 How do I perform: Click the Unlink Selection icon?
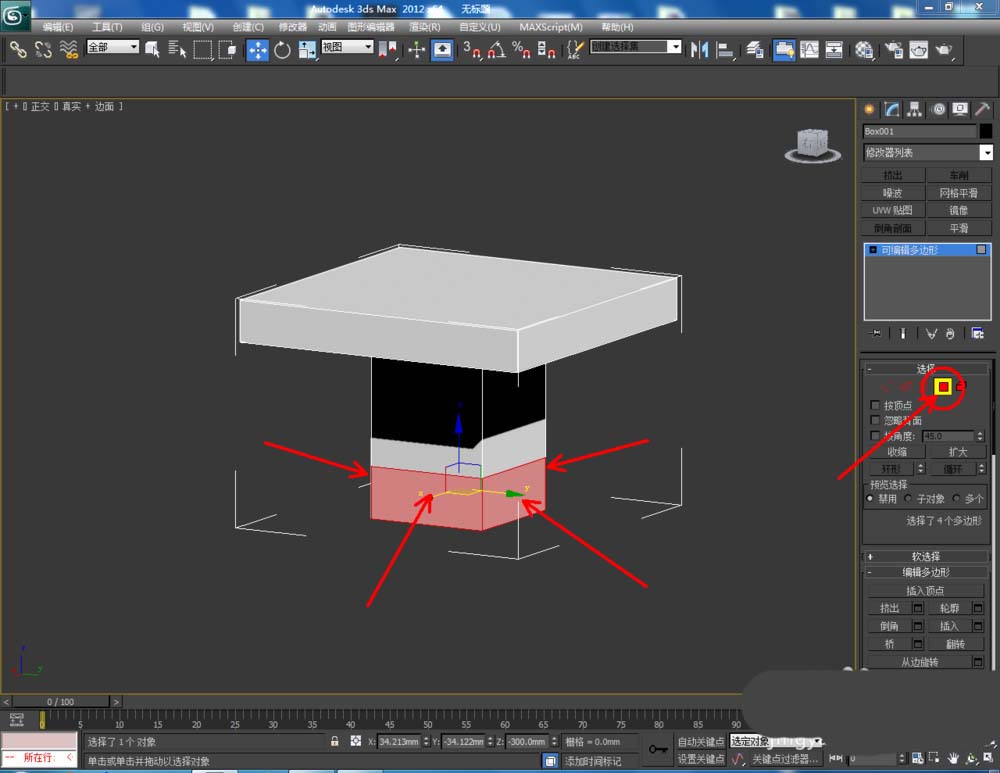[x=43, y=50]
